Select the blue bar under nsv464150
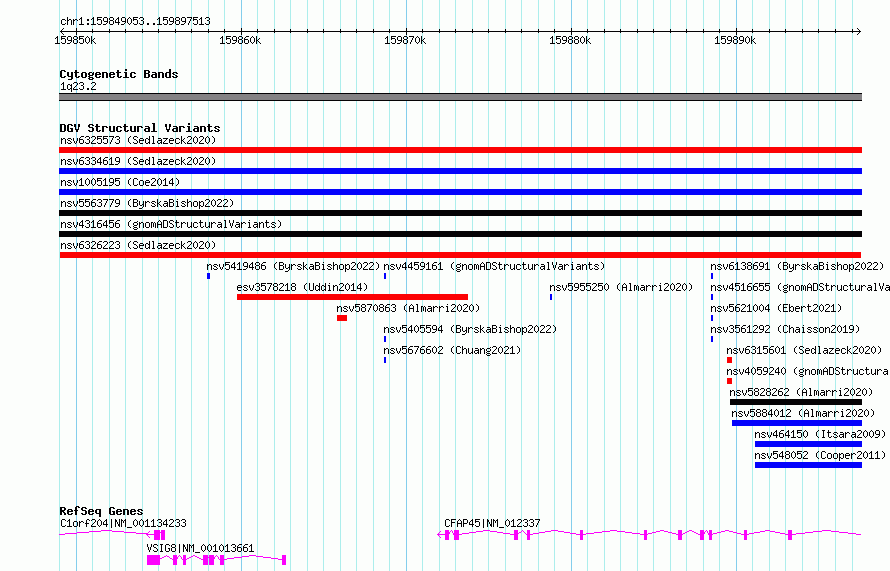Image resolution: width=890 pixels, height=571 pixels. pos(808,444)
